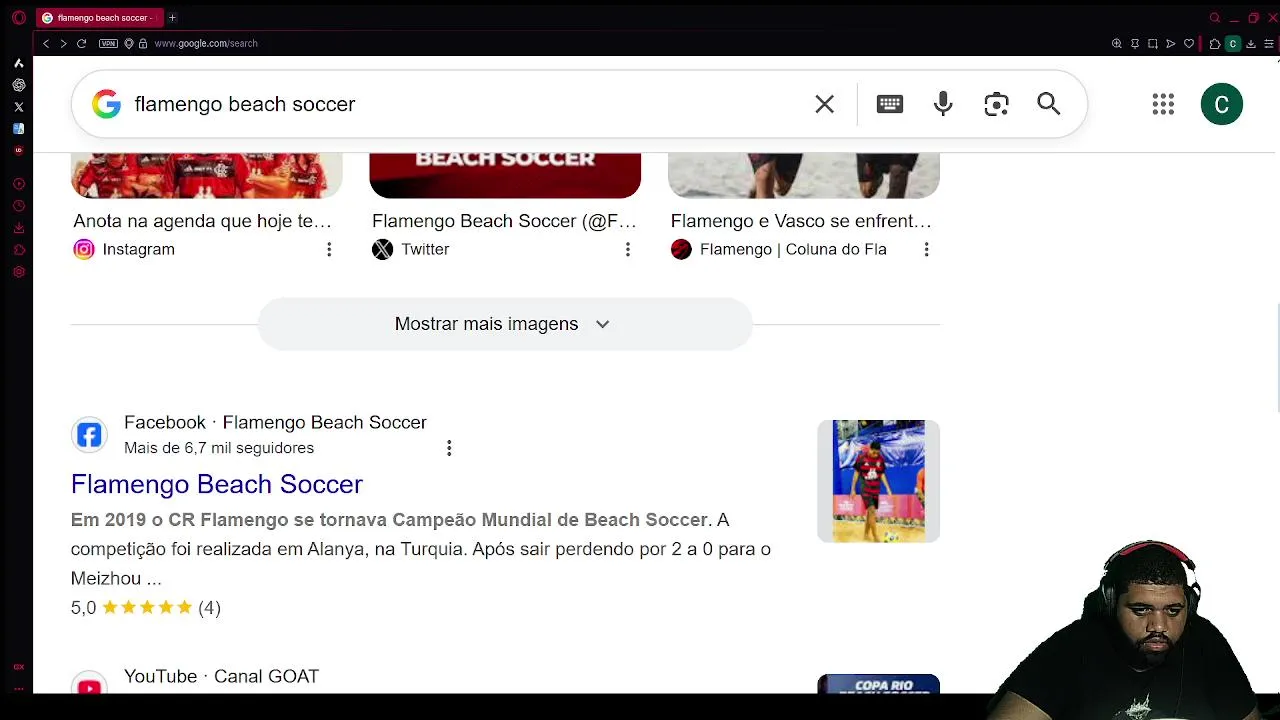The image size is (1280, 720).
Task: Open the Beach Soccer Twitter thumbnail
Action: [505, 176]
